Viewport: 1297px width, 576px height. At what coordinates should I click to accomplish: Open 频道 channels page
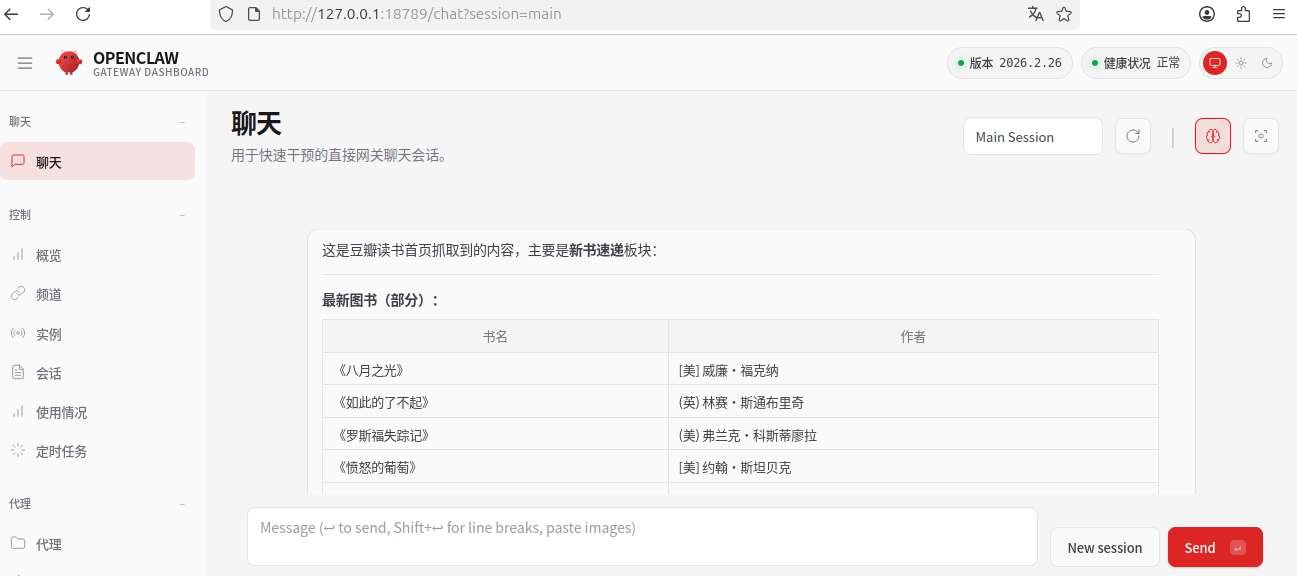[x=97, y=294]
